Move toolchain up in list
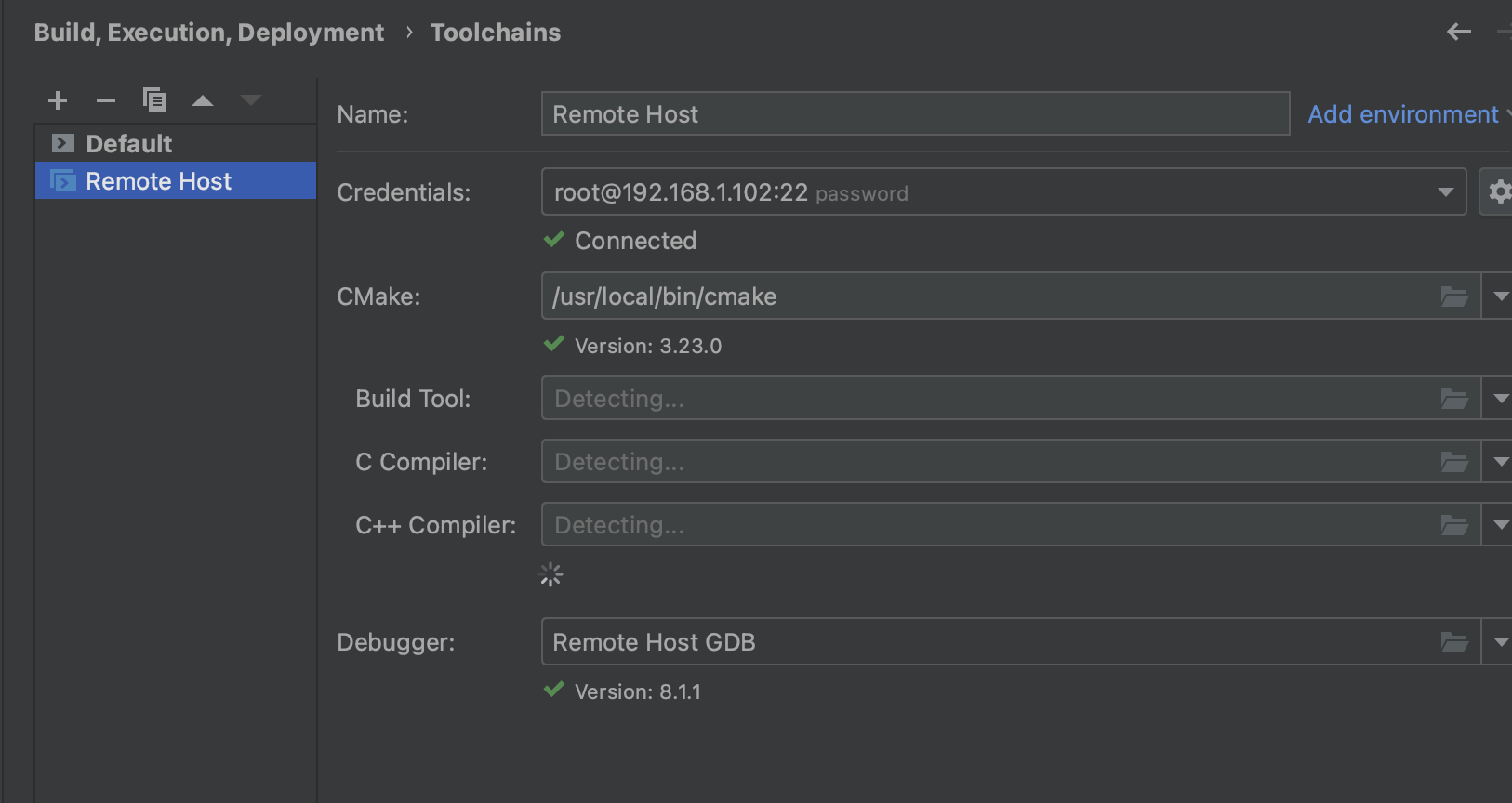Screen dimensions: 1512x803 pyautogui.click(x=203, y=100)
